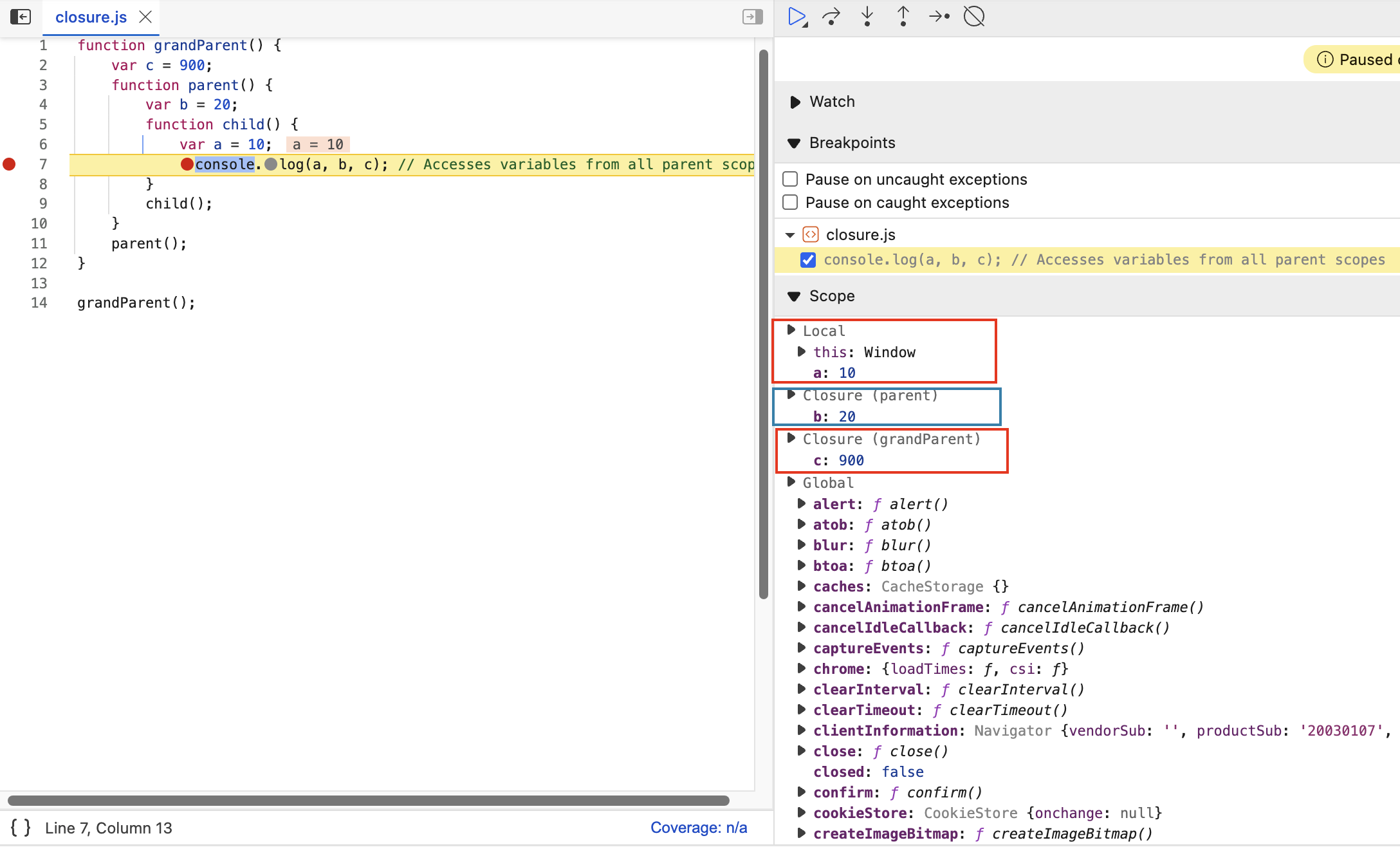1400x847 pixels.
Task: Expand the btoa function entry
Action: point(802,565)
